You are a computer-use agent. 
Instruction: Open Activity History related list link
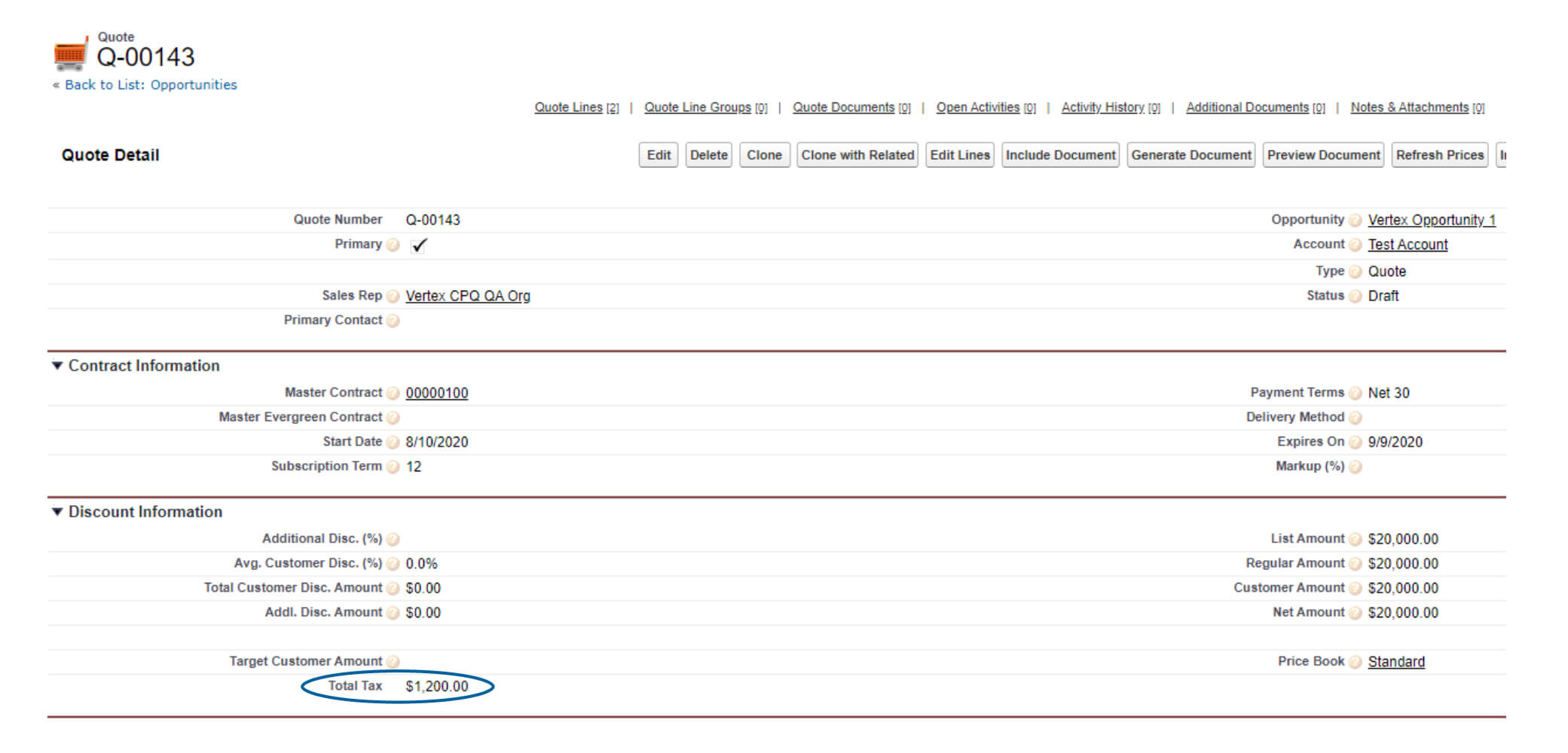pyautogui.click(x=1111, y=108)
